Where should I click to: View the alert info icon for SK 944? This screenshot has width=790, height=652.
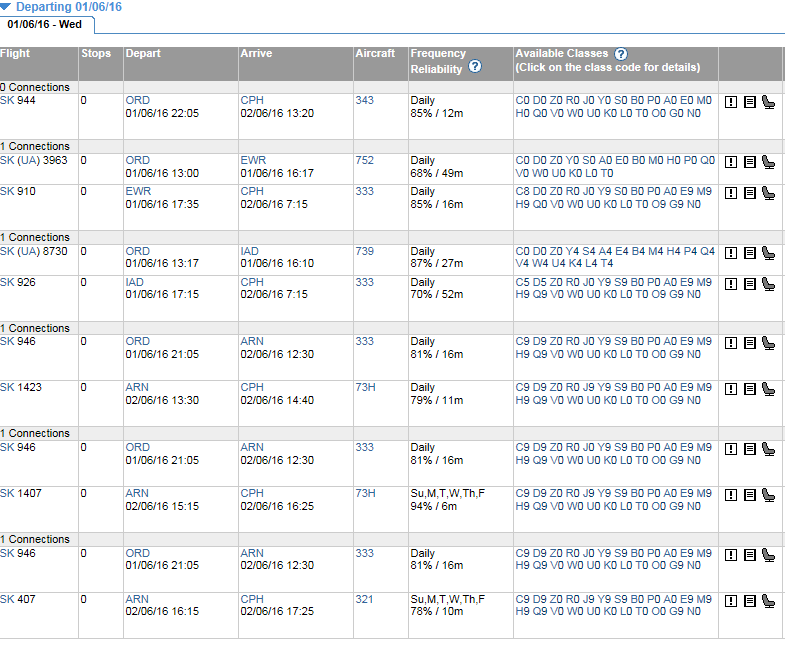(x=731, y=101)
